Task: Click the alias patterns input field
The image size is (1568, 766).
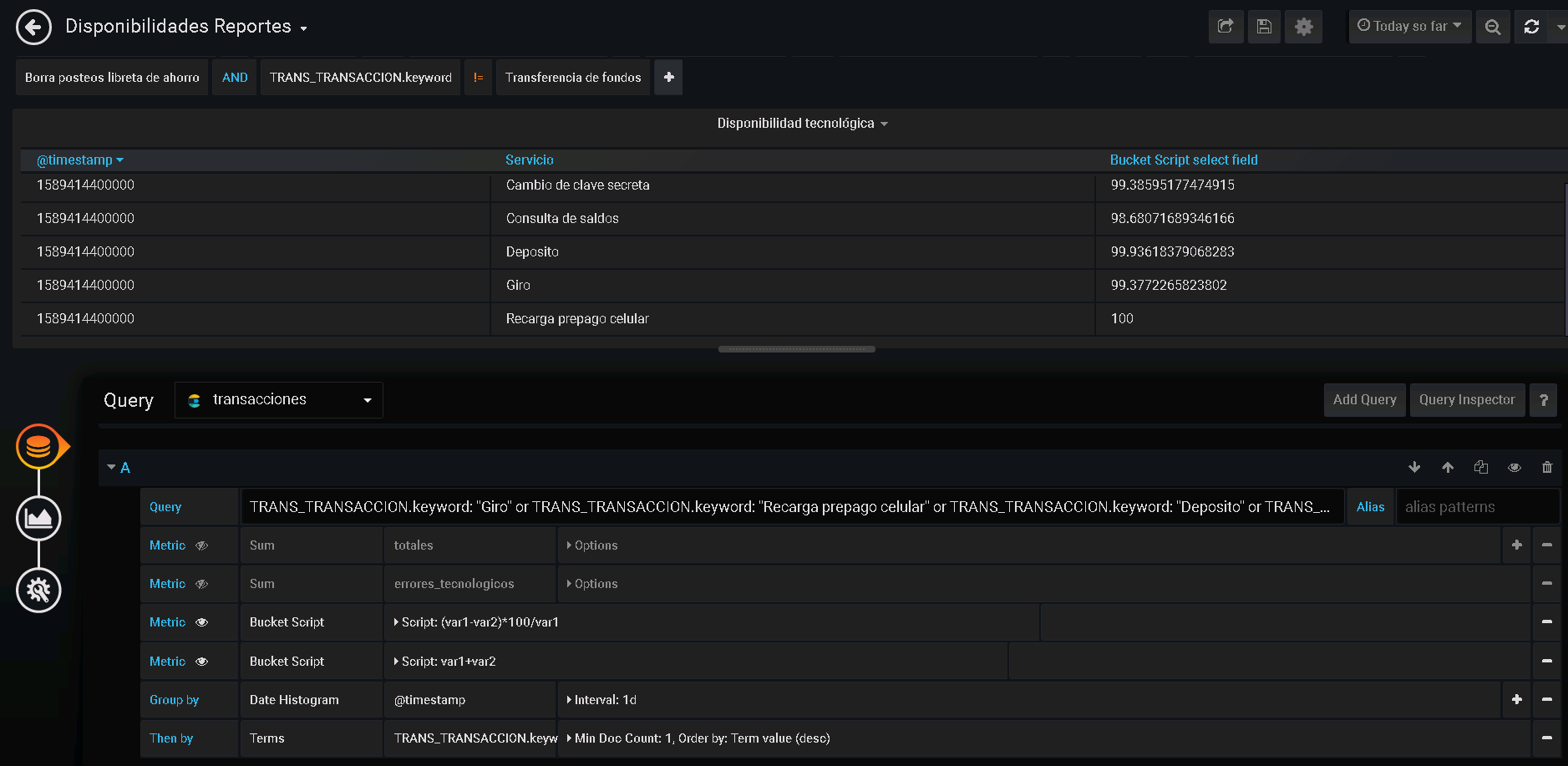Action: (x=1477, y=506)
